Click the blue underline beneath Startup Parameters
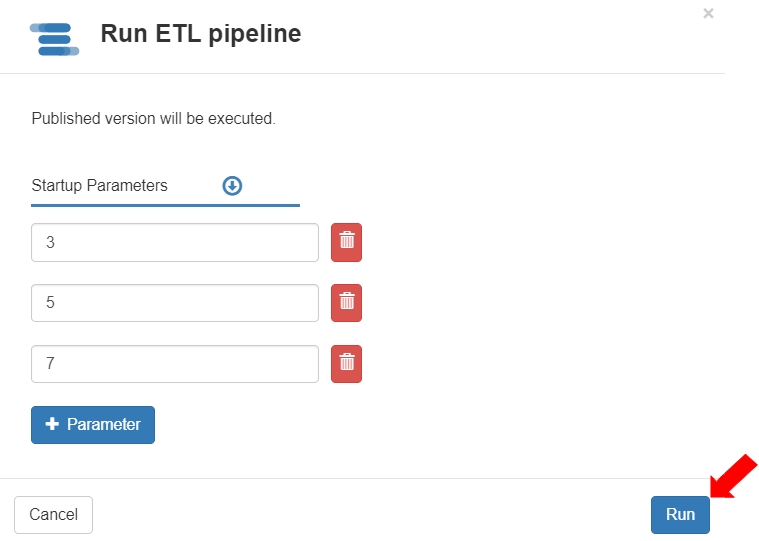Viewport: 759px width, 541px height. (x=165, y=205)
